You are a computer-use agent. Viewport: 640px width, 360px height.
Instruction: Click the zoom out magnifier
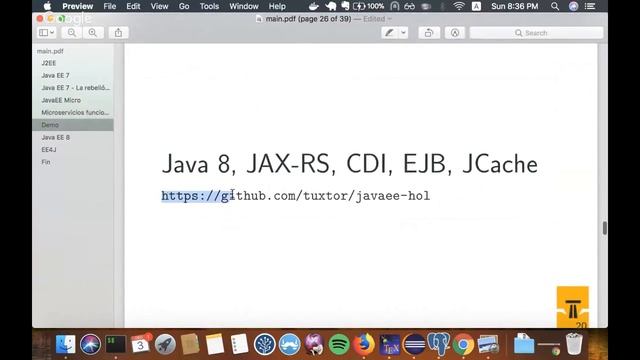[72, 33]
